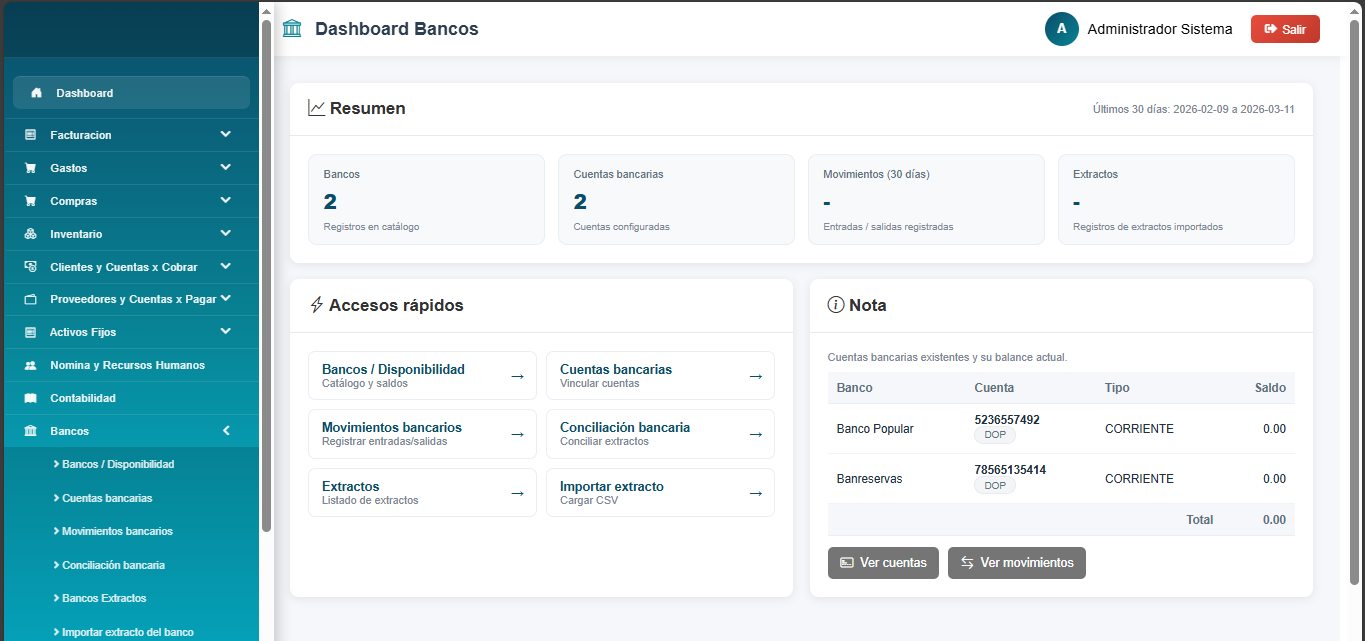This screenshot has width=1365, height=641.
Task: Click the user avatar circle labeled A
Action: pyautogui.click(x=1061, y=29)
